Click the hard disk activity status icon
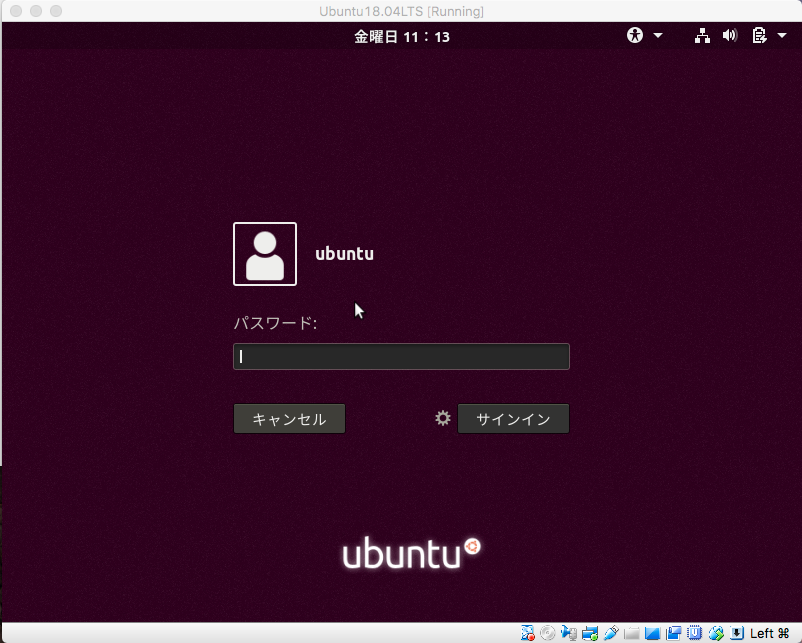Screen dimensions: 802x643 527,633
